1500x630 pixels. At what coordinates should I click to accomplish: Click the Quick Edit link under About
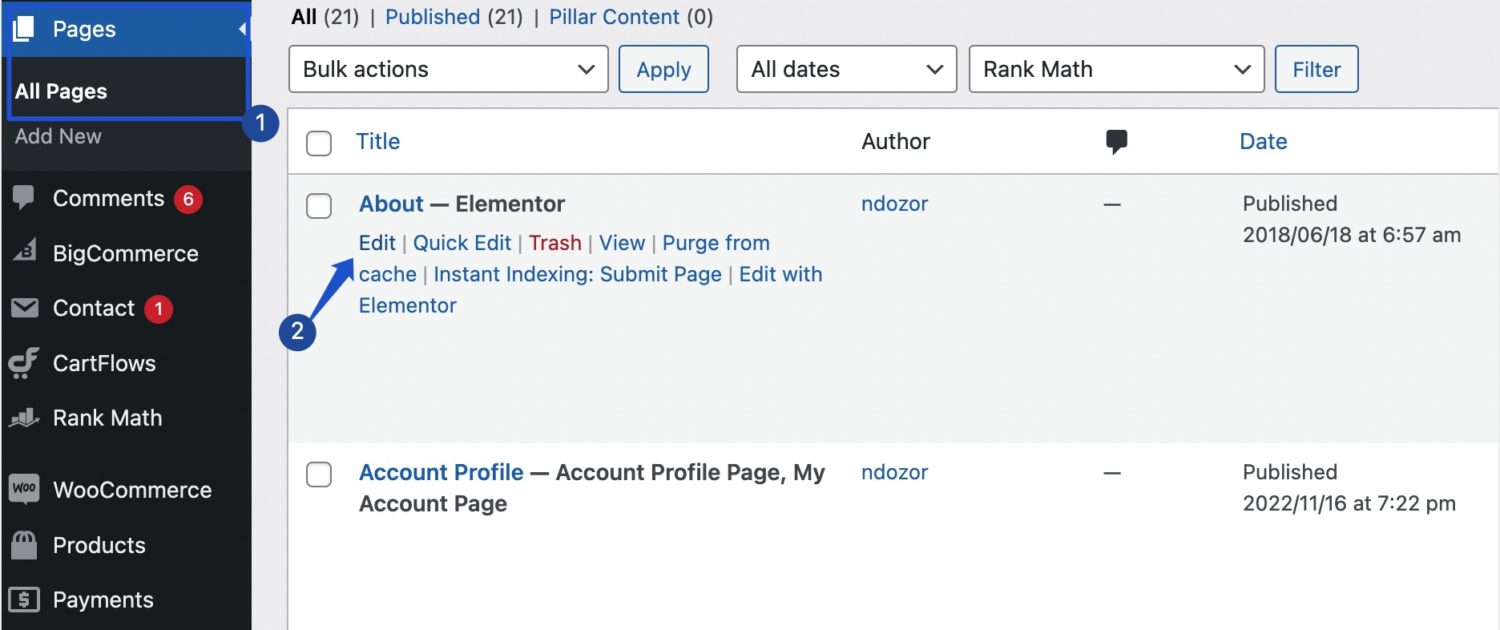[x=462, y=243]
